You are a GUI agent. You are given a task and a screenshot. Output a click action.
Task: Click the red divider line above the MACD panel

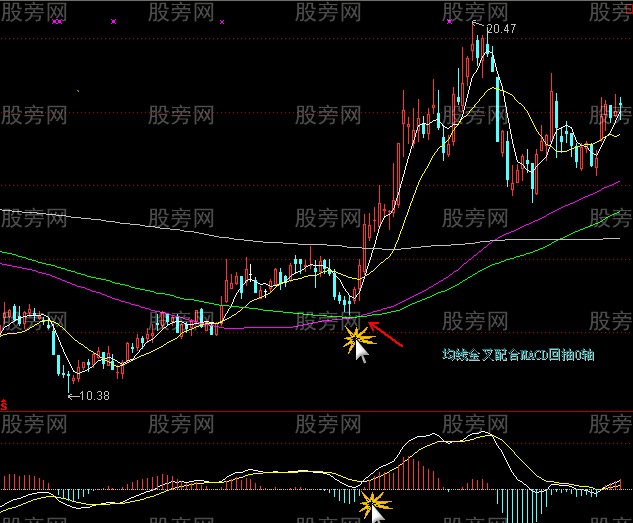tap(316, 410)
